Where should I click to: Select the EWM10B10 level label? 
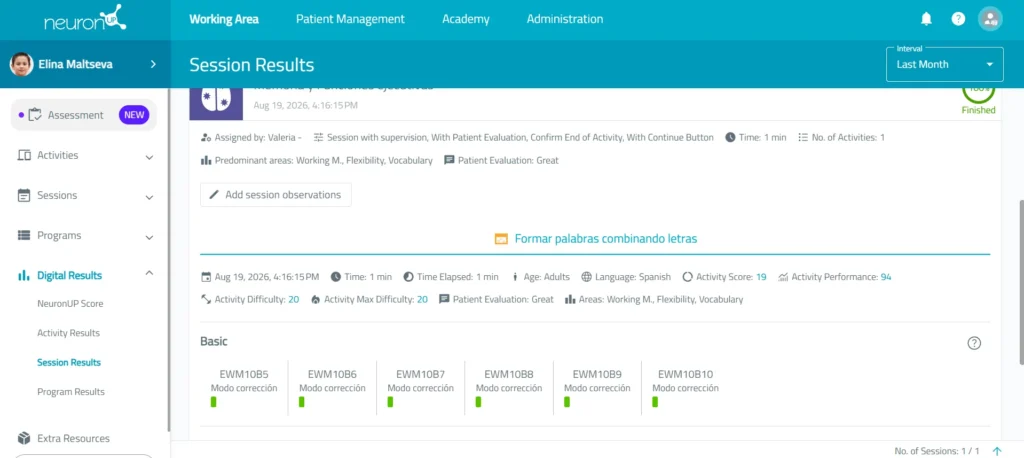(x=685, y=374)
